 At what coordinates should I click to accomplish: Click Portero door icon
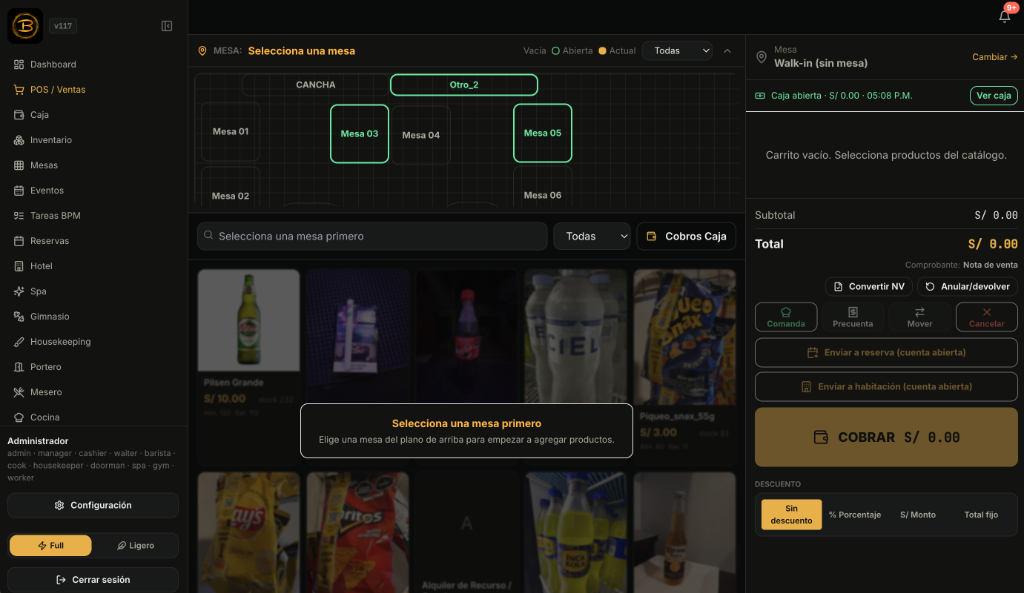(19, 367)
